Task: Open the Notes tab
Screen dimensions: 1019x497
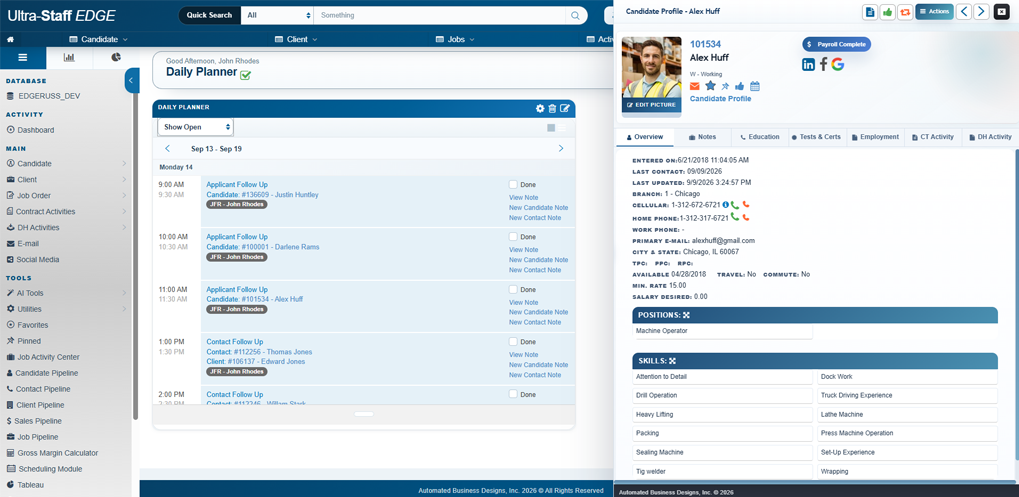Action: 702,137
